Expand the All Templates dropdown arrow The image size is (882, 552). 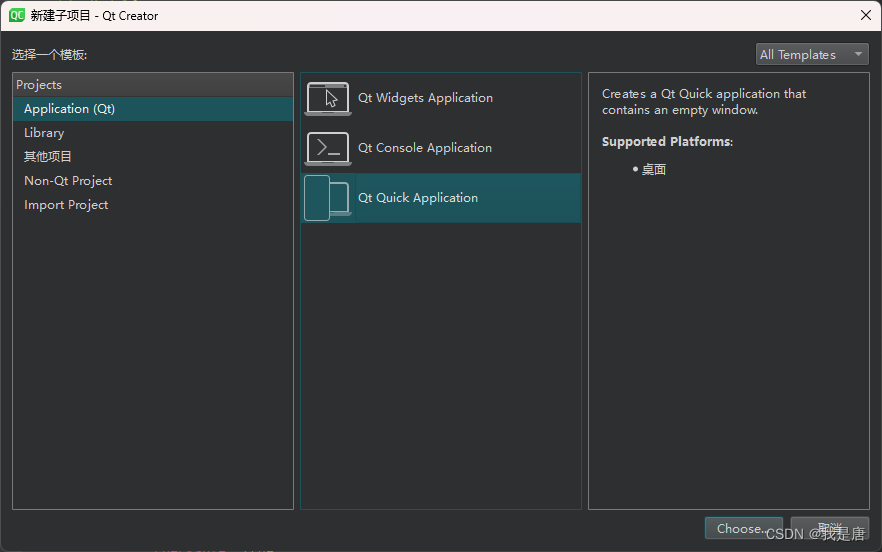[x=858, y=55]
